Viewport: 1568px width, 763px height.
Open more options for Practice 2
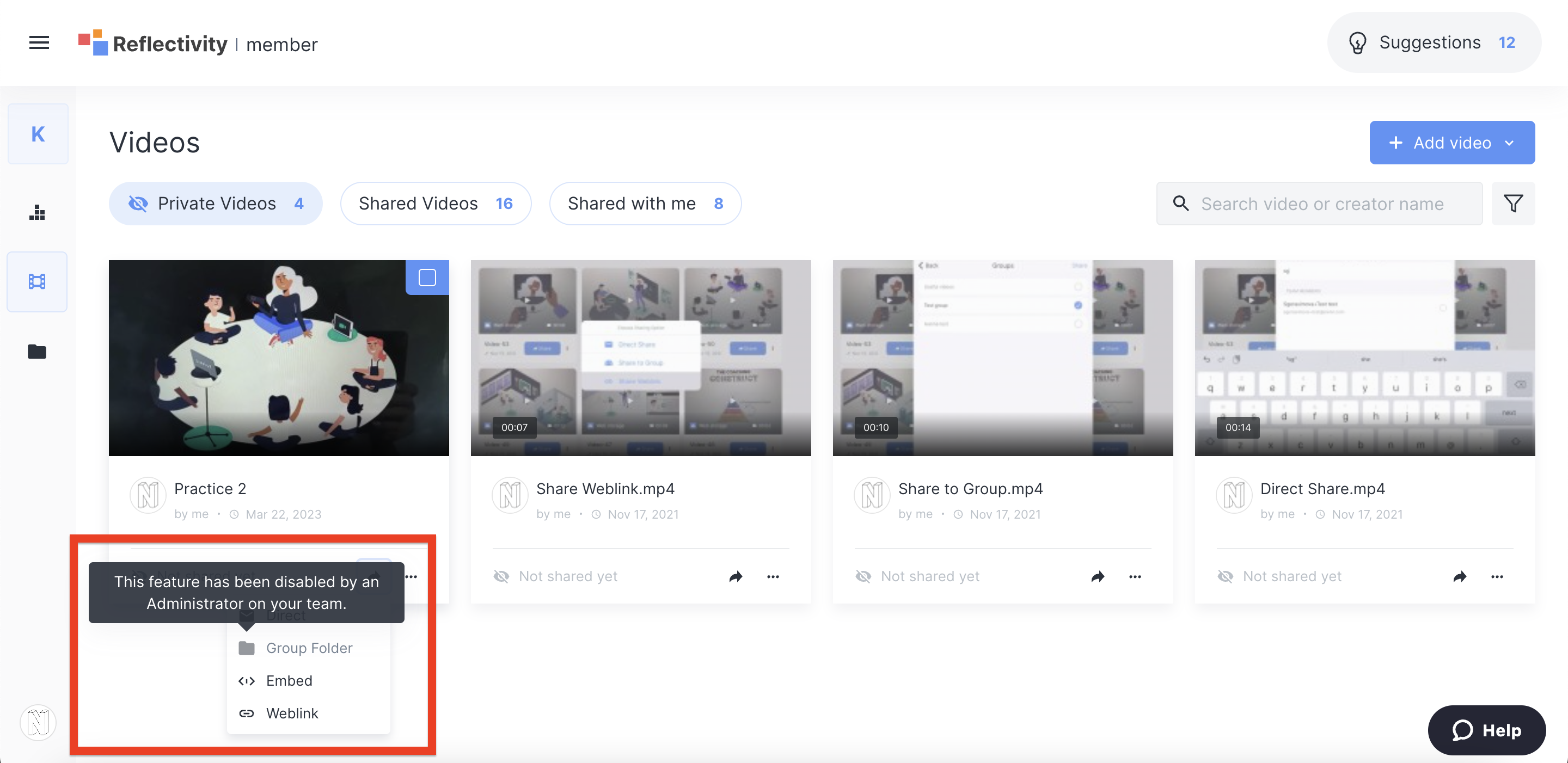(x=412, y=576)
